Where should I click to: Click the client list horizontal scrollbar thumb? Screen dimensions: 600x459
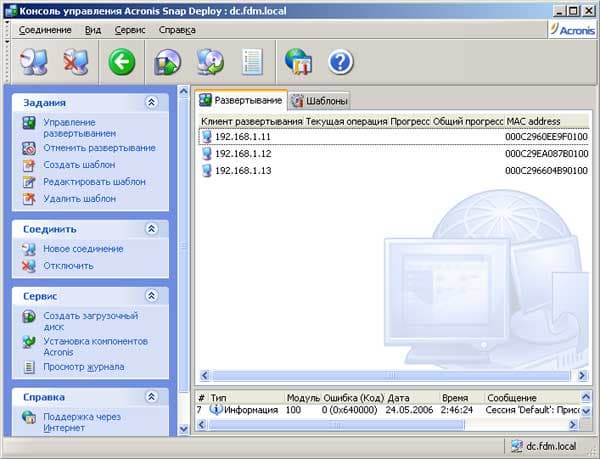(x=391, y=375)
